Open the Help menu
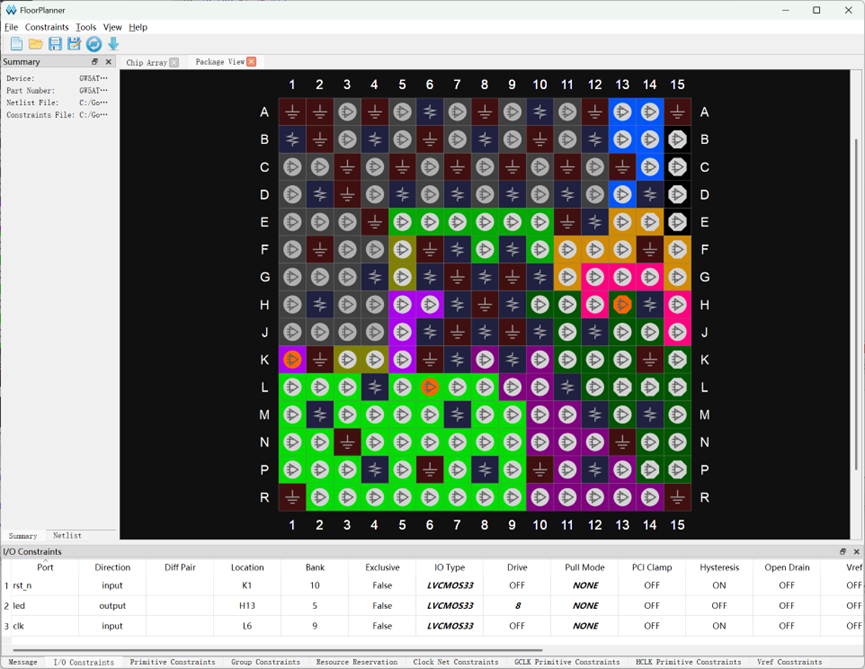This screenshot has width=865, height=669. click(x=138, y=27)
